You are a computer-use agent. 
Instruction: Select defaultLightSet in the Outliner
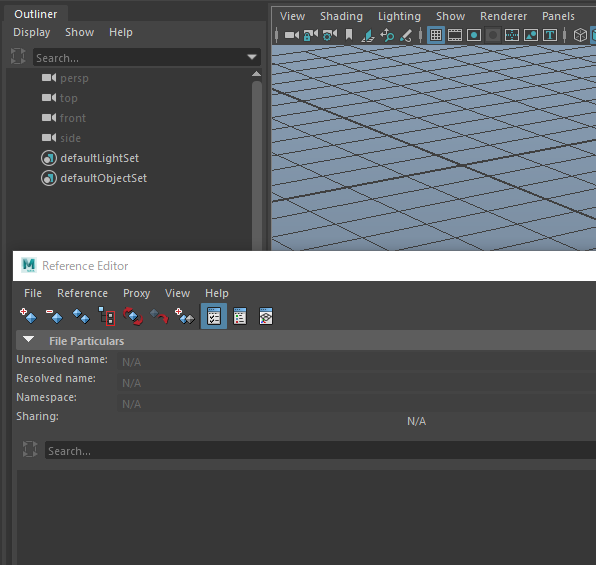pyautogui.click(x=100, y=158)
